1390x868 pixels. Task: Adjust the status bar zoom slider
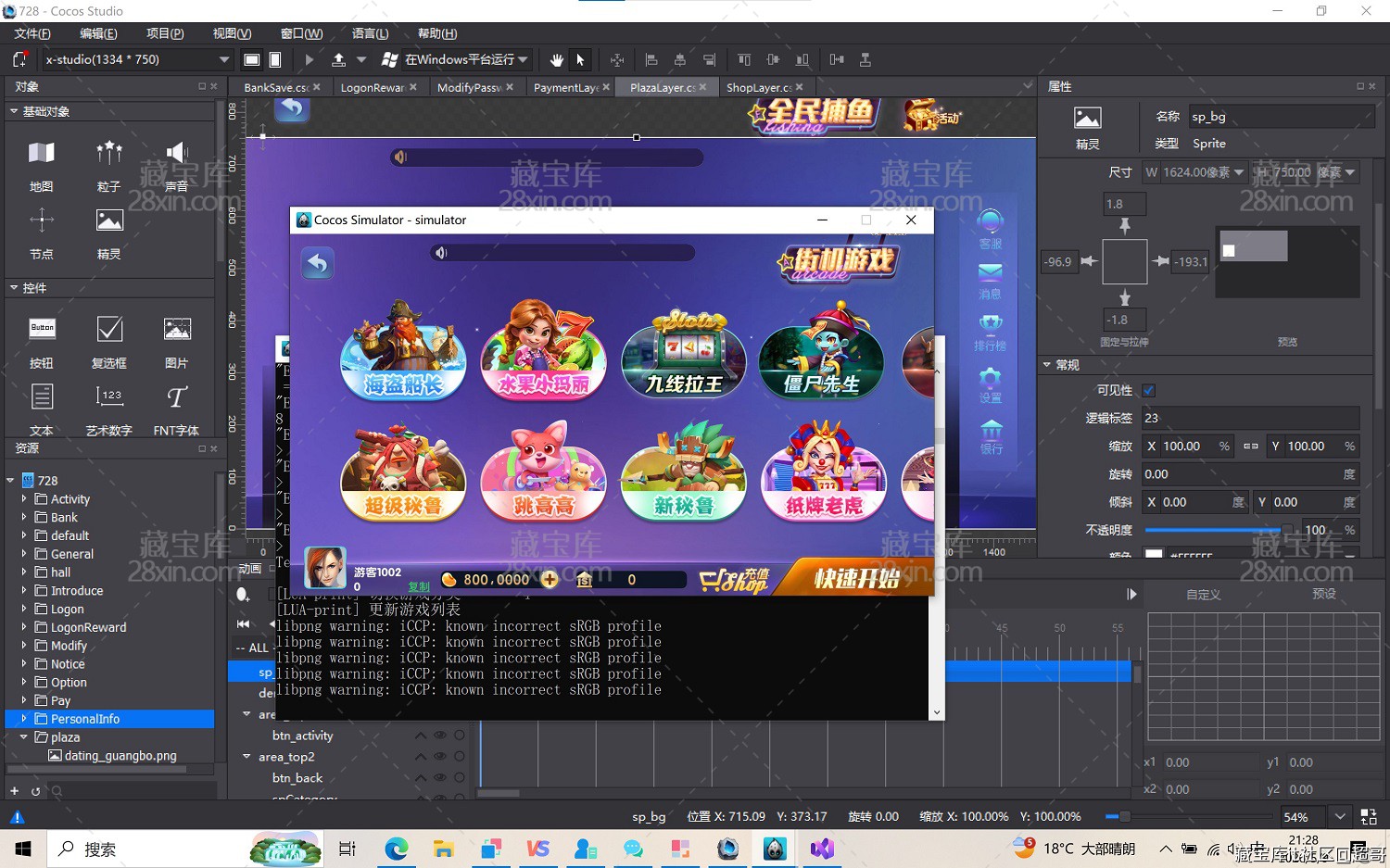point(1123,816)
